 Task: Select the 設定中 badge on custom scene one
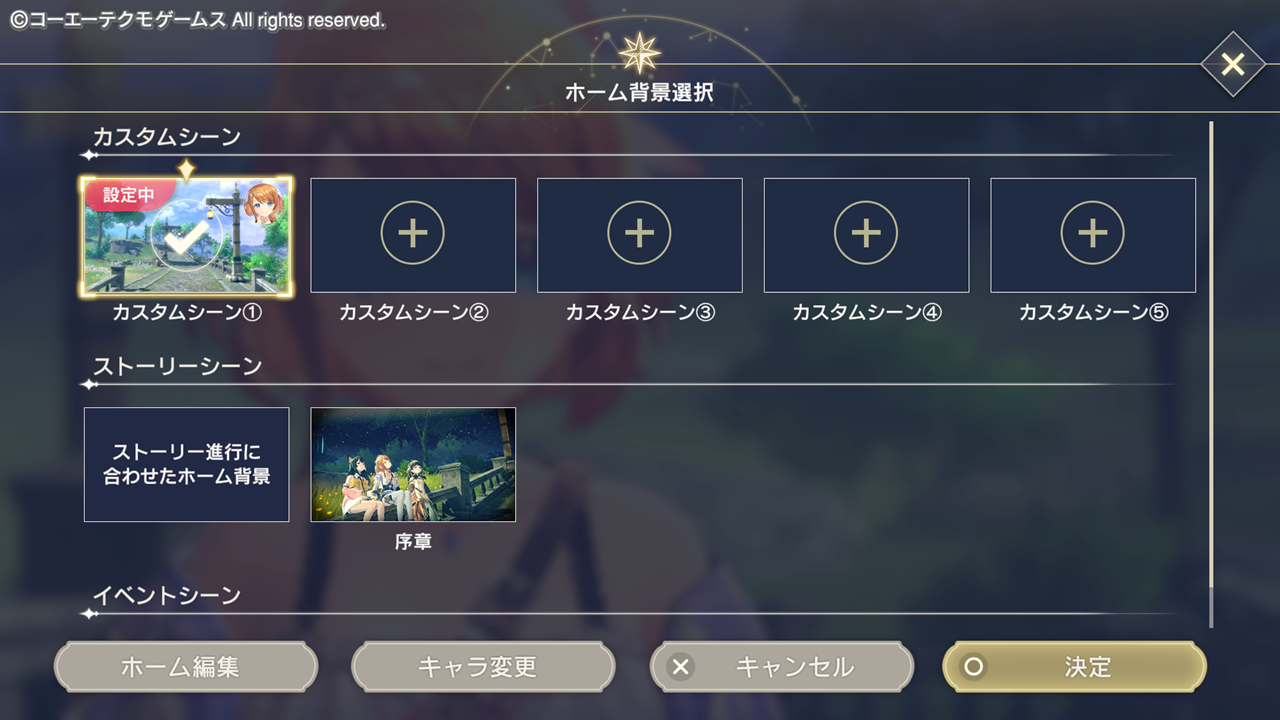coord(128,195)
